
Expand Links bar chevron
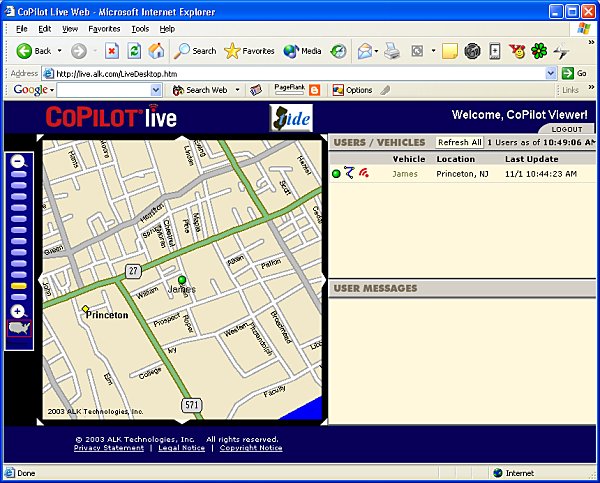click(x=591, y=87)
